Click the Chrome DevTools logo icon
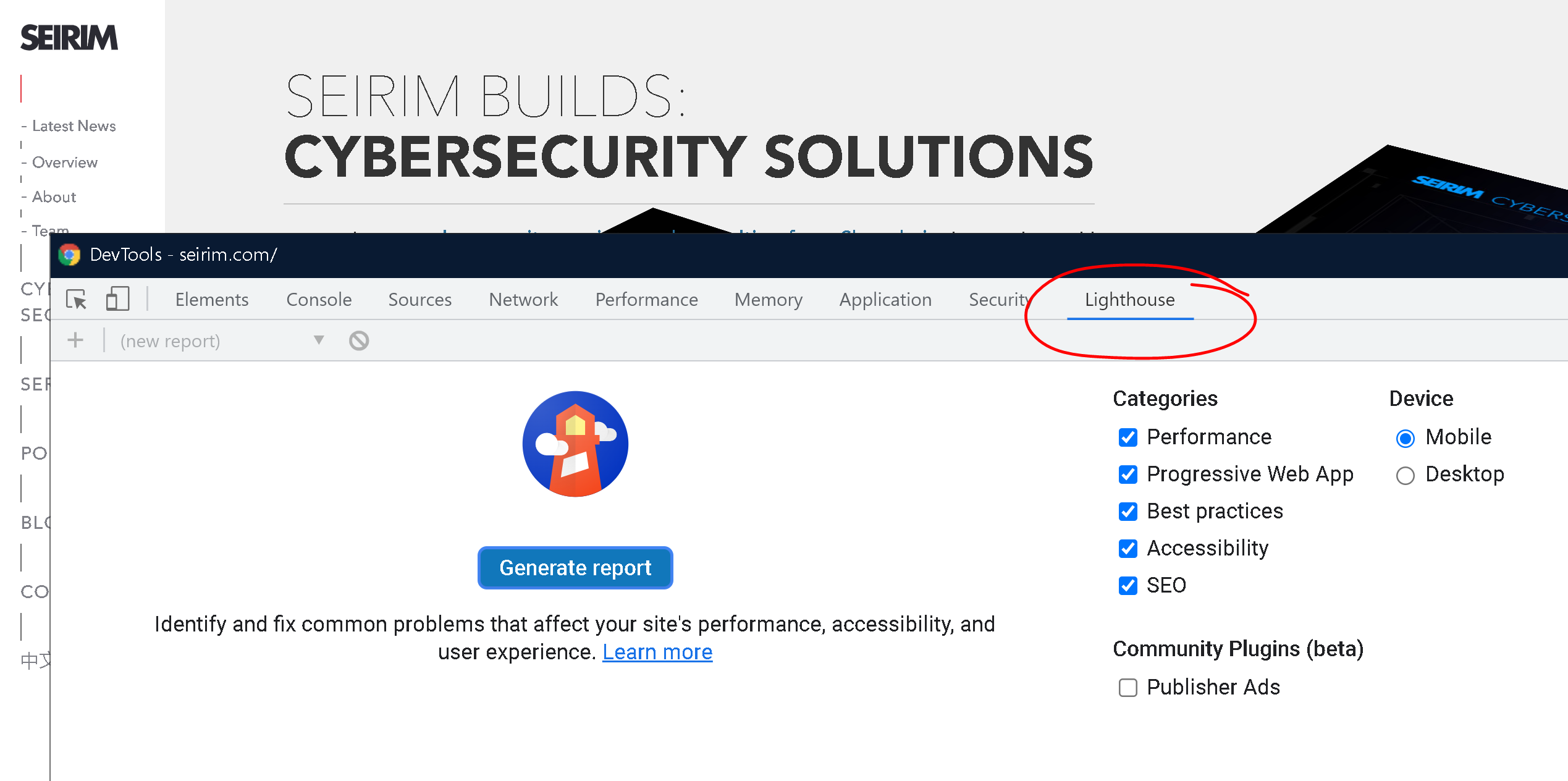The image size is (1568, 781). (70, 255)
